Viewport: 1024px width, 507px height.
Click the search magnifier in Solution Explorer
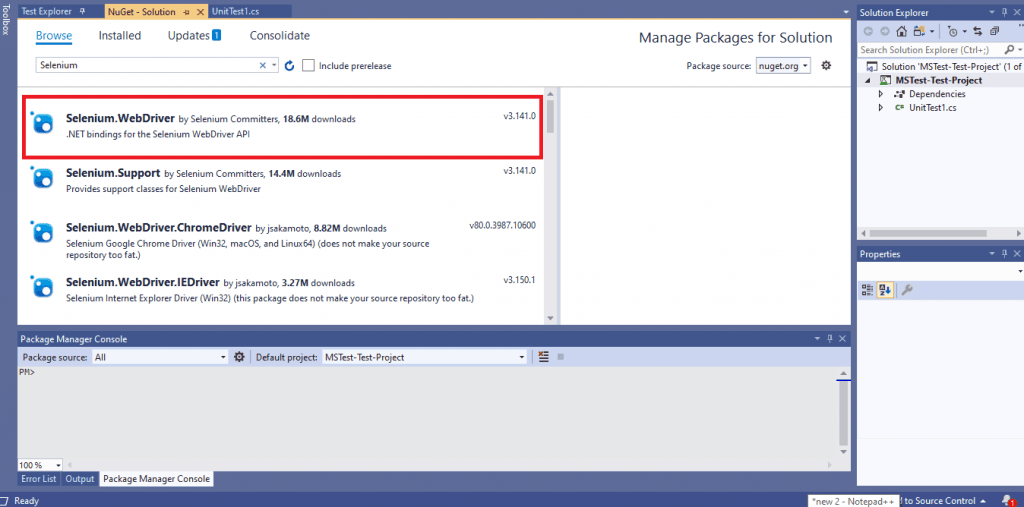pos(1010,50)
